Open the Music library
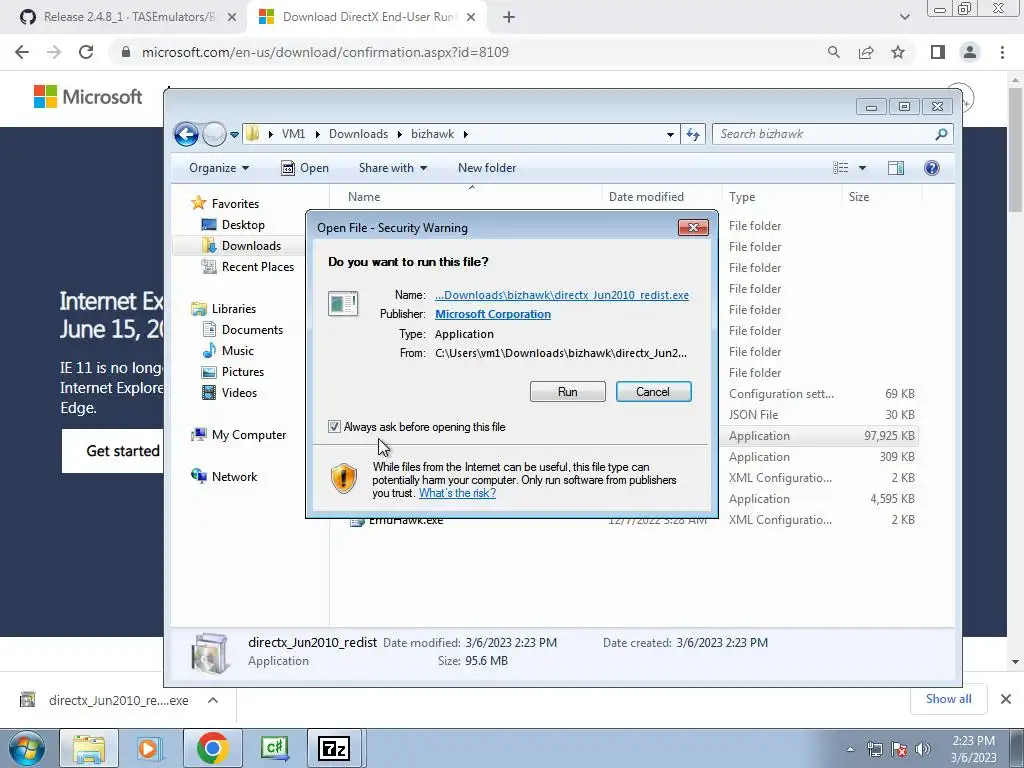Image resolution: width=1024 pixels, height=768 pixels. click(238, 351)
